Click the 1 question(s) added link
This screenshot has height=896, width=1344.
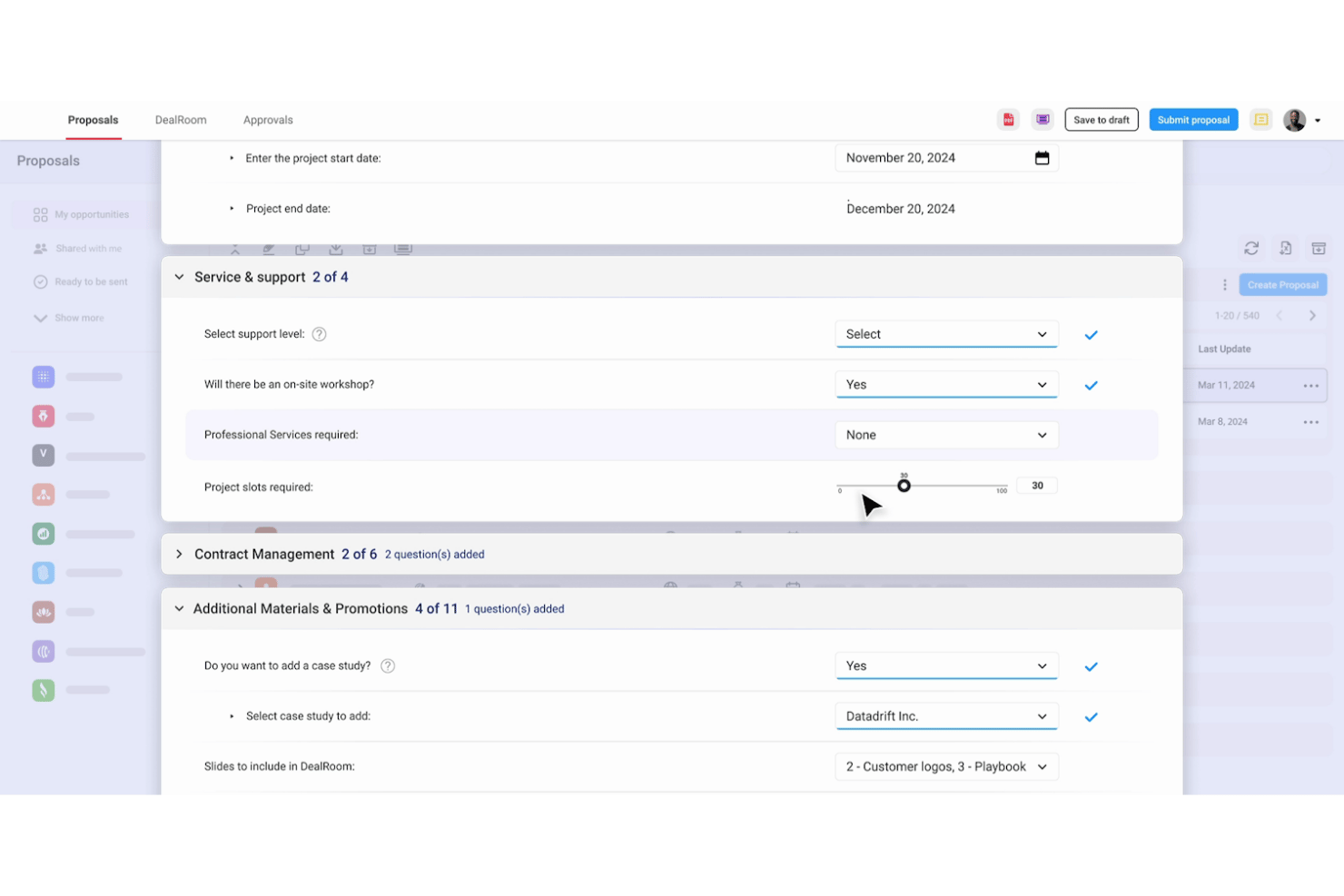(x=514, y=609)
